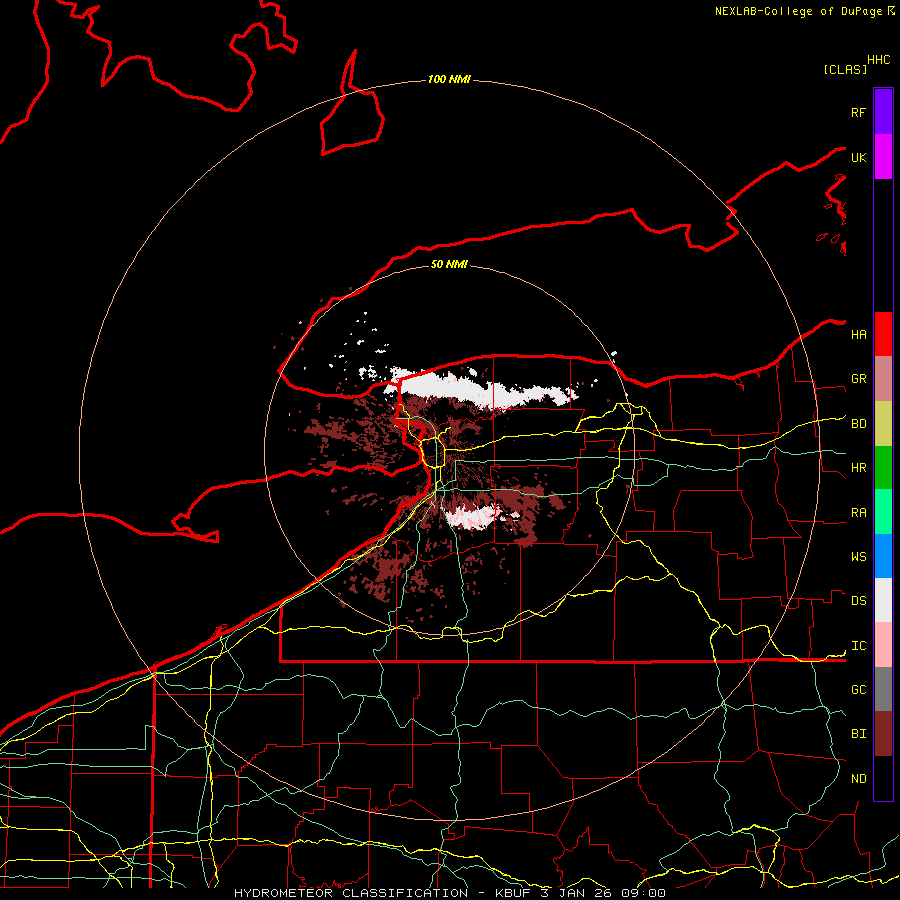Click the IC light pink legend block
This screenshot has width=900, height=900.
click(883, 645)
